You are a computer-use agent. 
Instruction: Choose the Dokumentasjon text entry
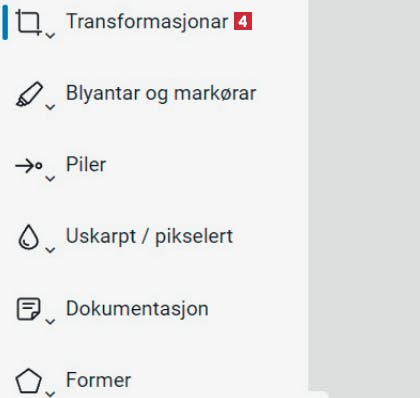(x=137, y=309)
